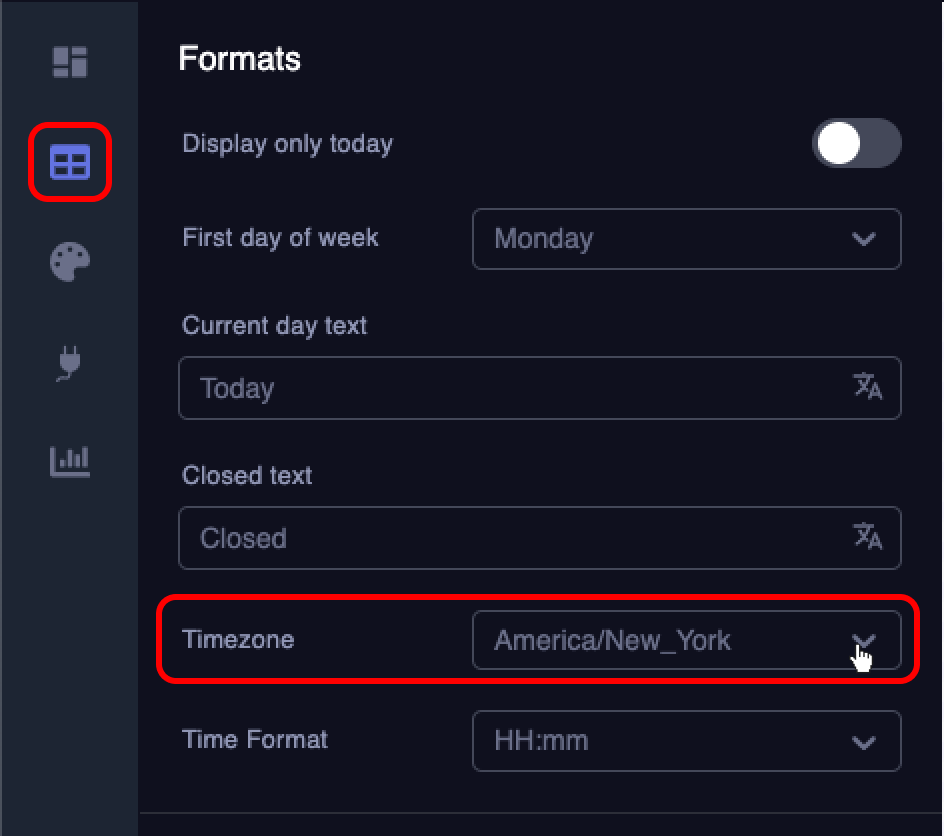Screen dimensions: 944x836
Task: Click into the Closed text input
Action: coord(539,537)
